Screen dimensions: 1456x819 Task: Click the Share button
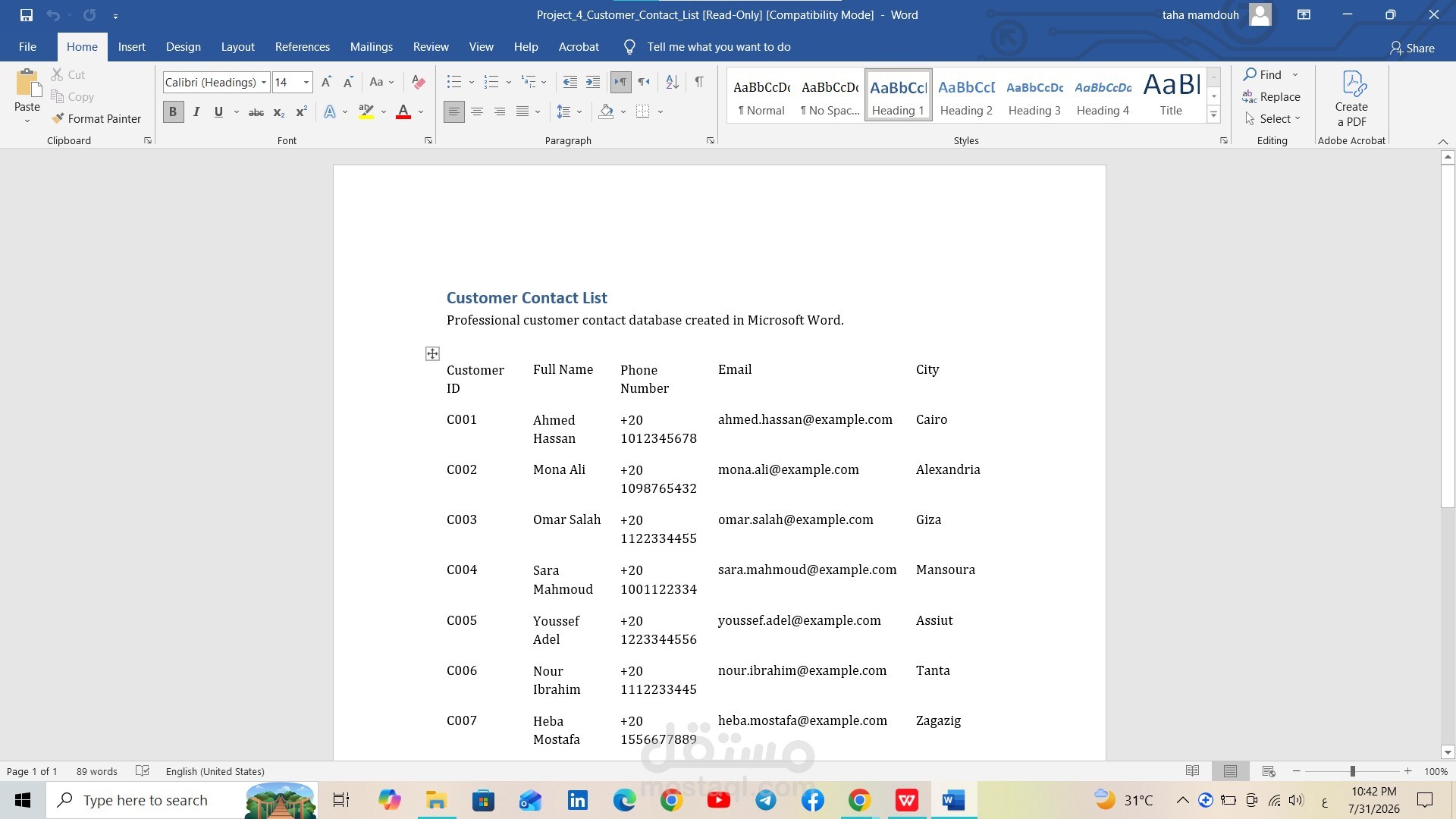coord(1412,48)
